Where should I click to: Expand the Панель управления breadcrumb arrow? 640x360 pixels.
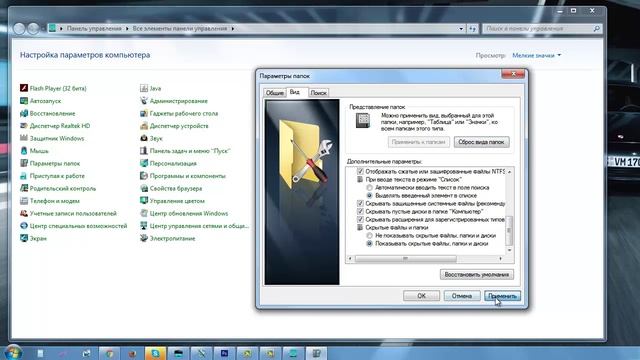[127, 29]
